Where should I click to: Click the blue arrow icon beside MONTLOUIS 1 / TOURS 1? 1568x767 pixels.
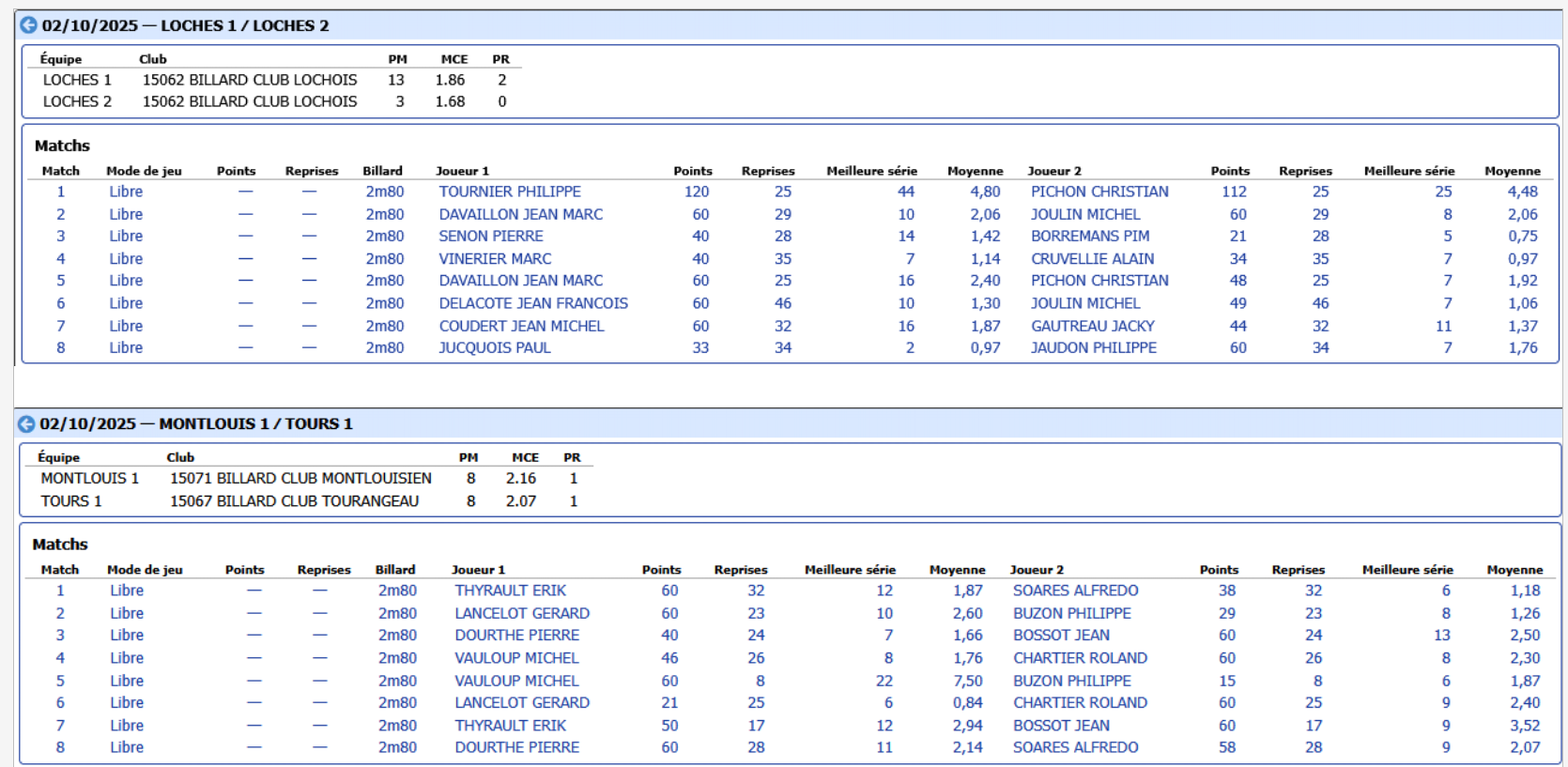pyautogui.click(x=26, y=424)
